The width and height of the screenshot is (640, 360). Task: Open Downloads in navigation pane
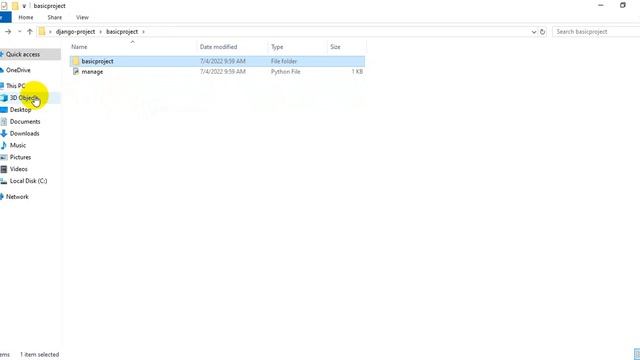pos(24,133)
